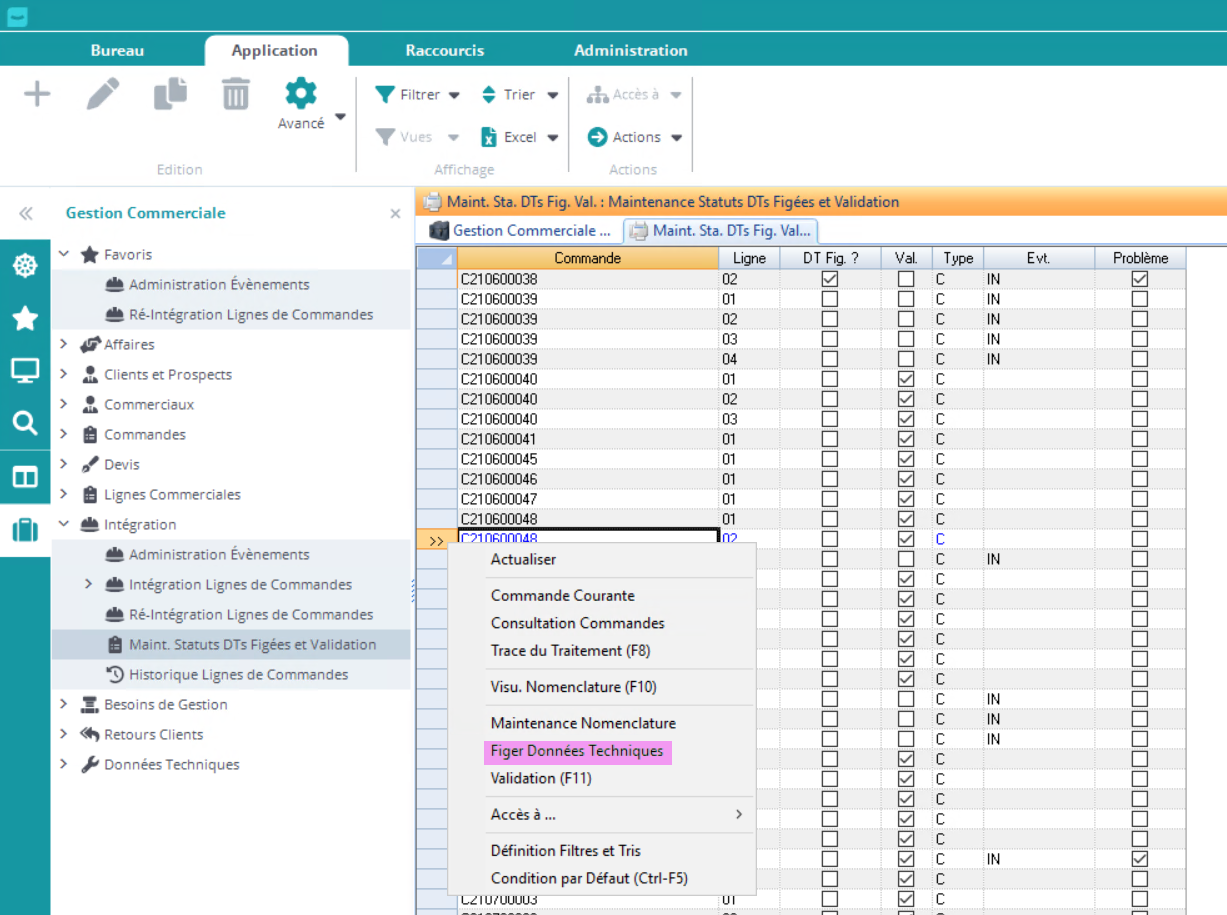Open the helm wheel sidebar icon
Screen dimensions: 1227x915
click(x=25, y=266)
